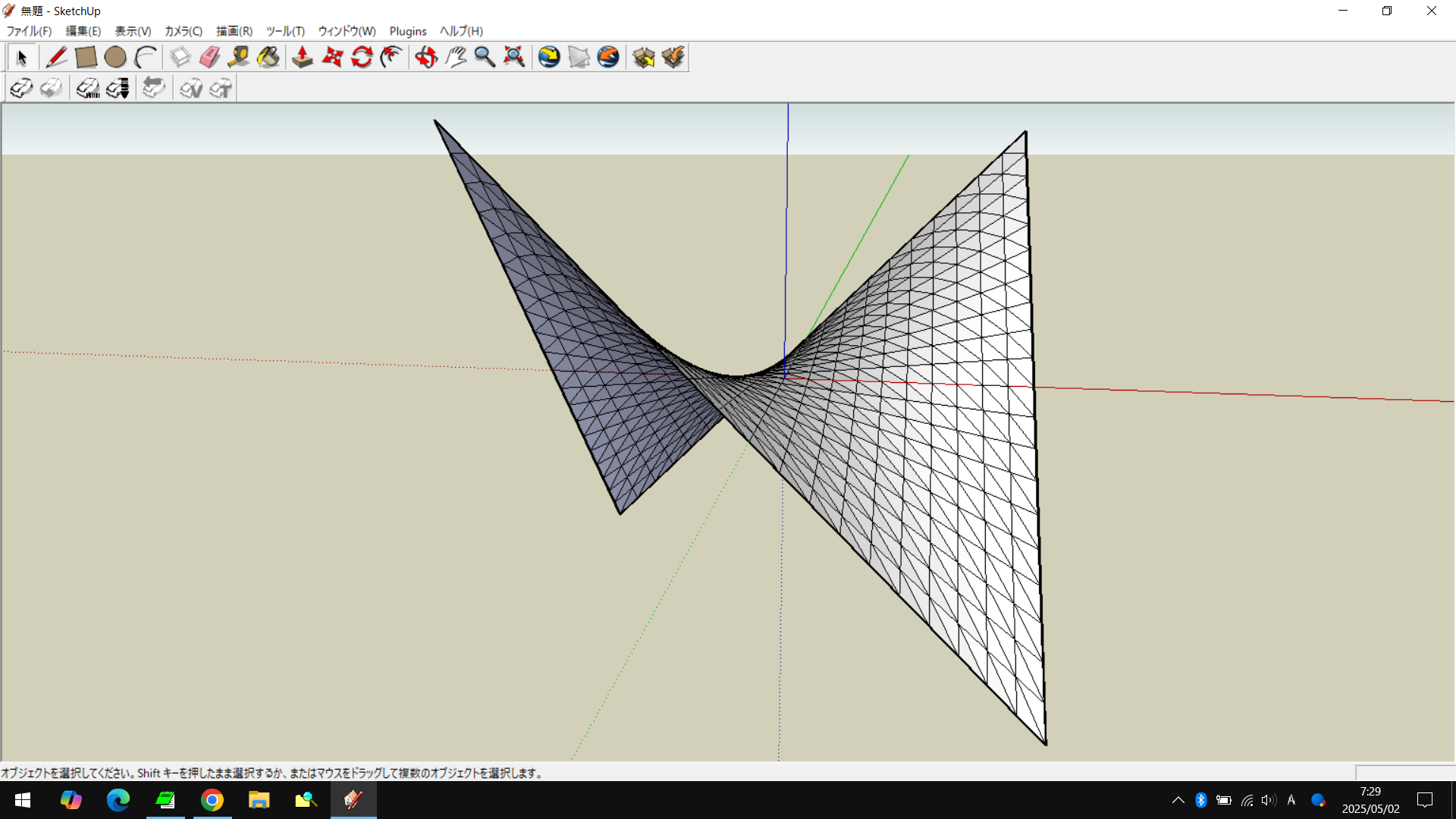The width and height of the screenshot is (1456, 819).
Task: Choose the Circle drawing tool
Action: [115, 58]
